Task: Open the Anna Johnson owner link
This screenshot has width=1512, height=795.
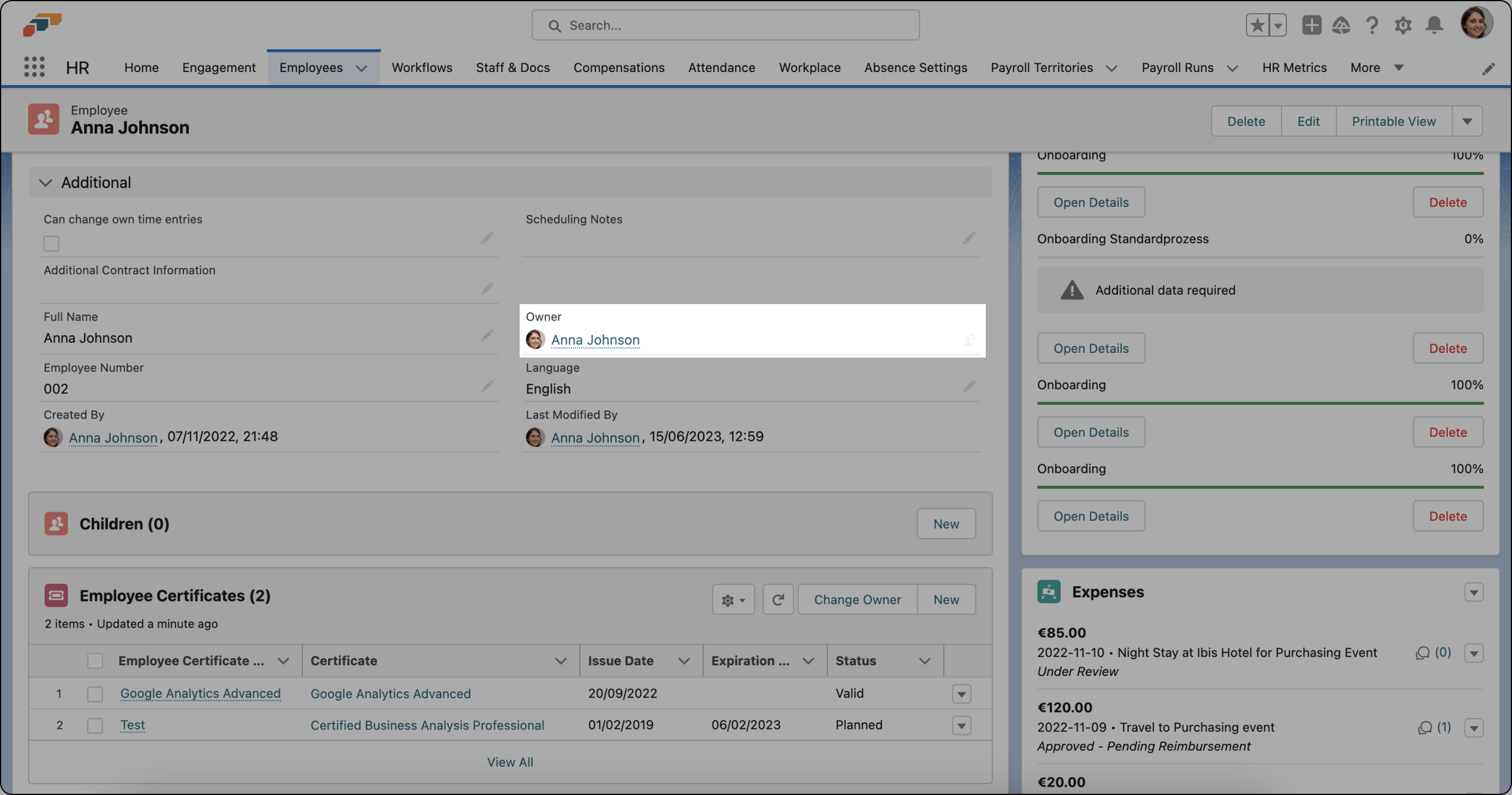Action: 595,340
